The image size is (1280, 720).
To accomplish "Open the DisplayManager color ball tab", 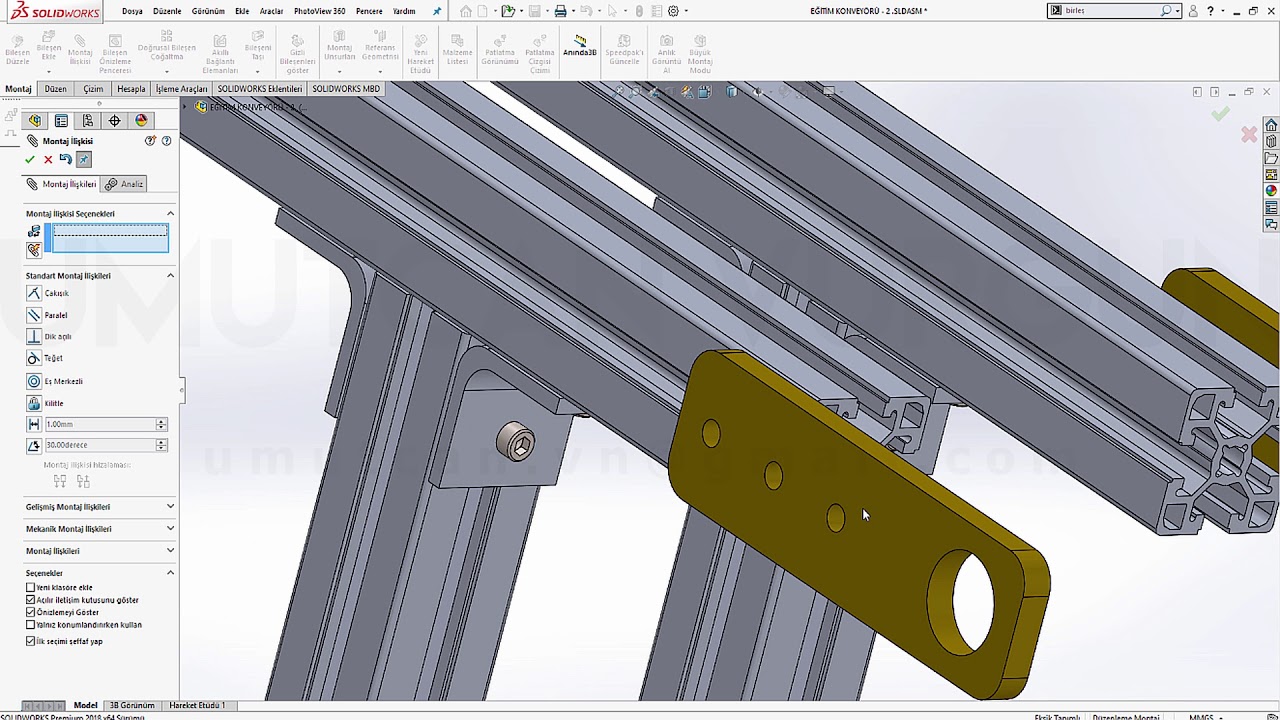I will coord(141,121).
